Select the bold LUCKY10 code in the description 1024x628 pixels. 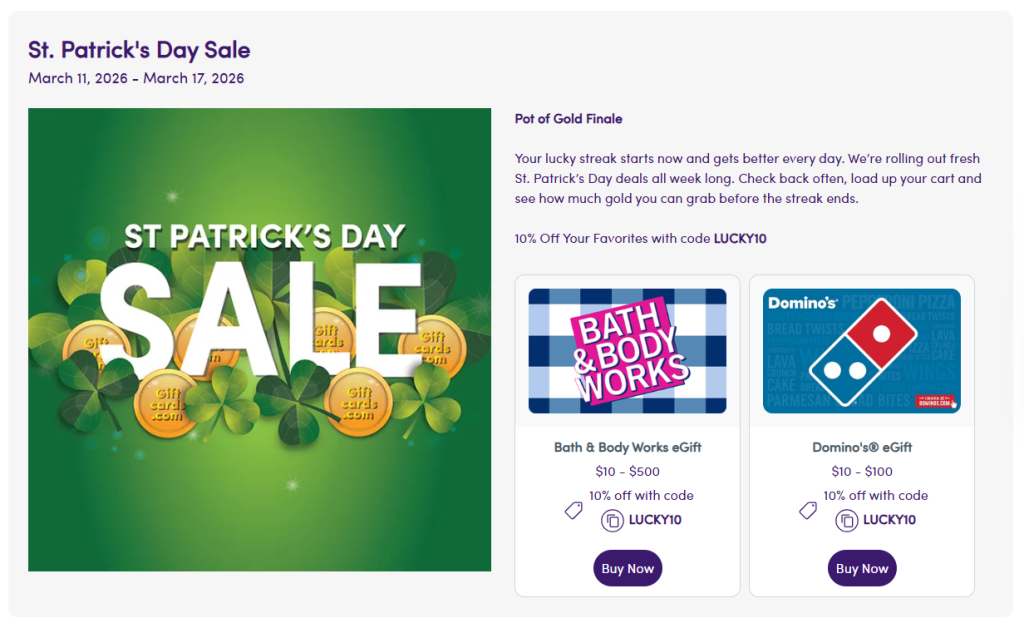[x=740, y=239]
